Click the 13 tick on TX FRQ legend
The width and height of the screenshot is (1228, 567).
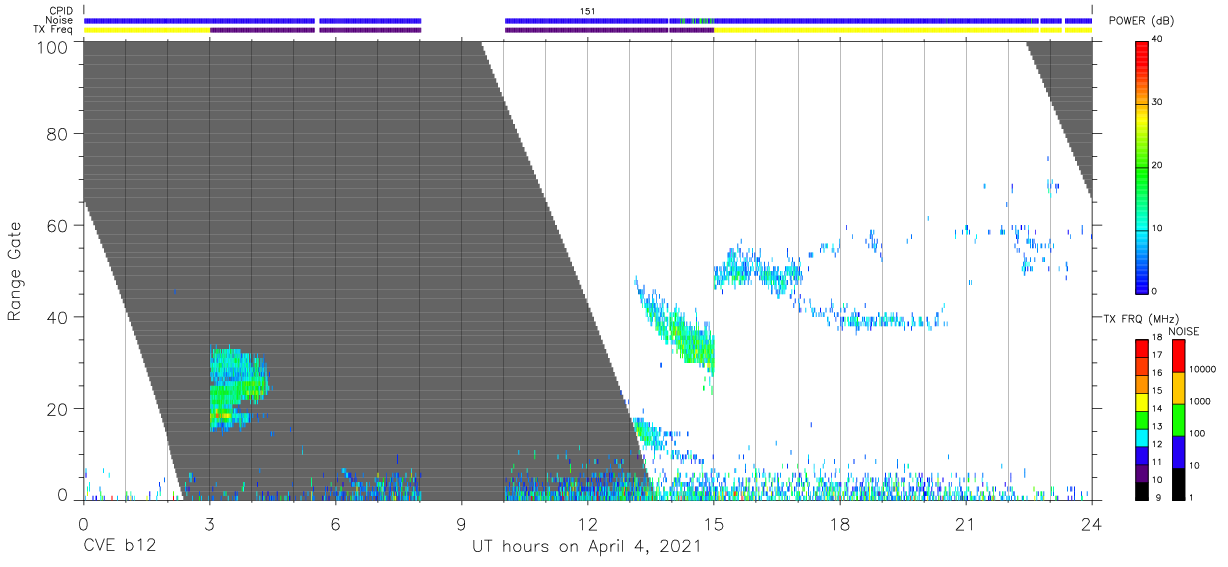[1157, 426]
